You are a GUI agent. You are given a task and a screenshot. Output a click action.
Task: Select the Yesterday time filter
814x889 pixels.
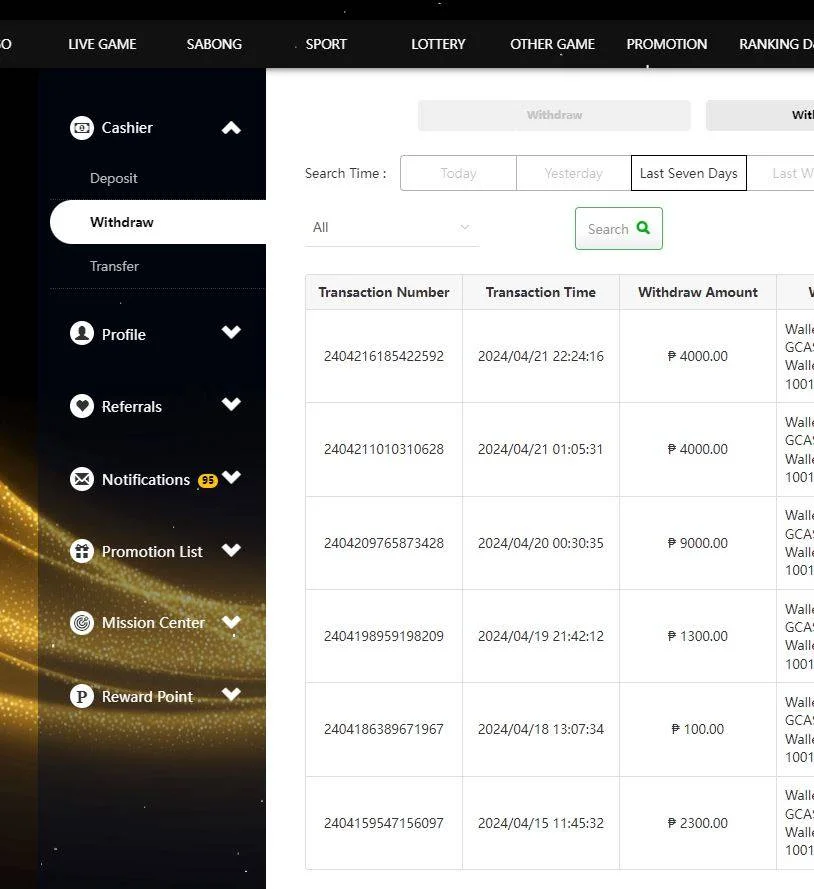[x=573, y=173]
